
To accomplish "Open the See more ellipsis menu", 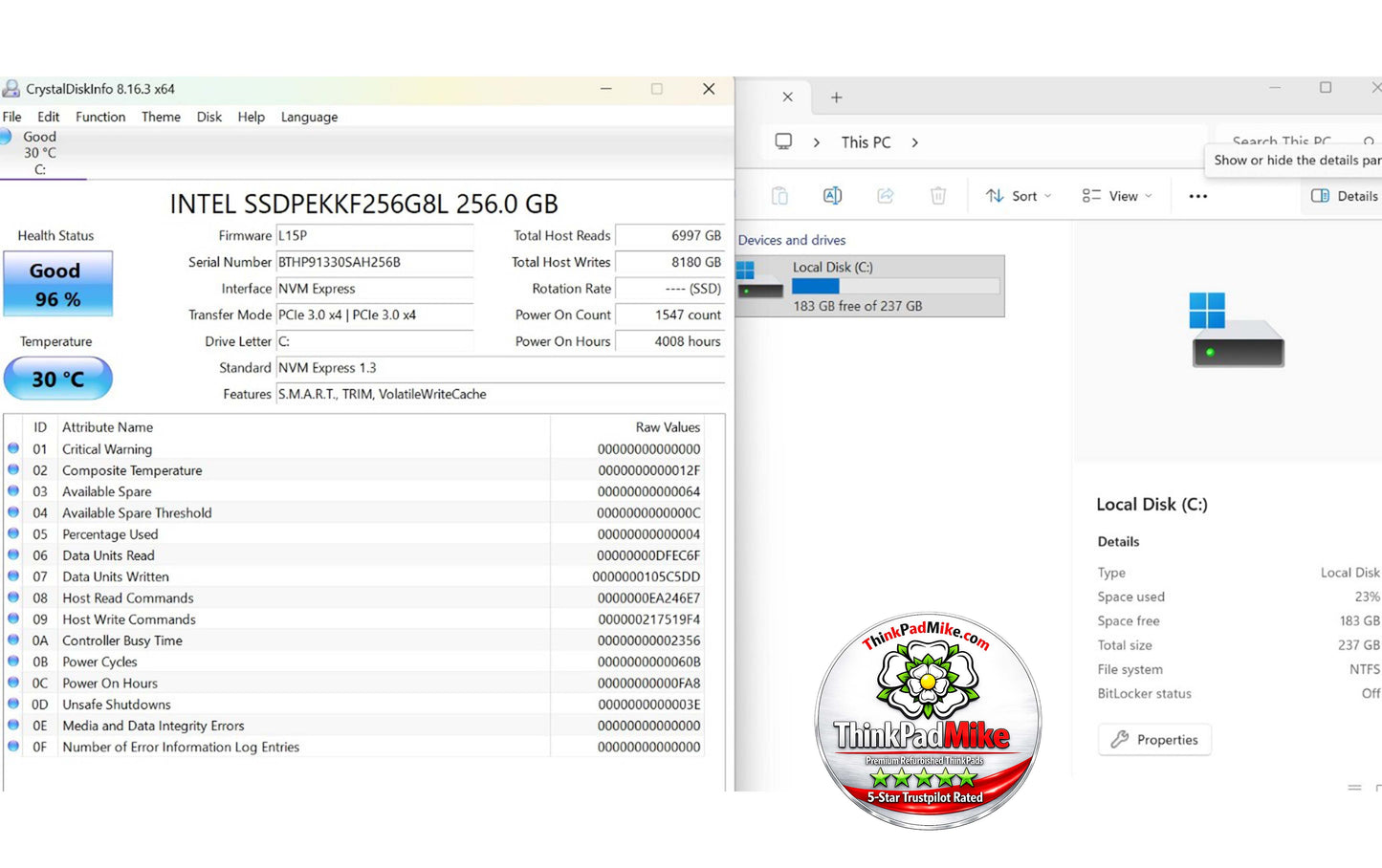I will click(1198, 196).
